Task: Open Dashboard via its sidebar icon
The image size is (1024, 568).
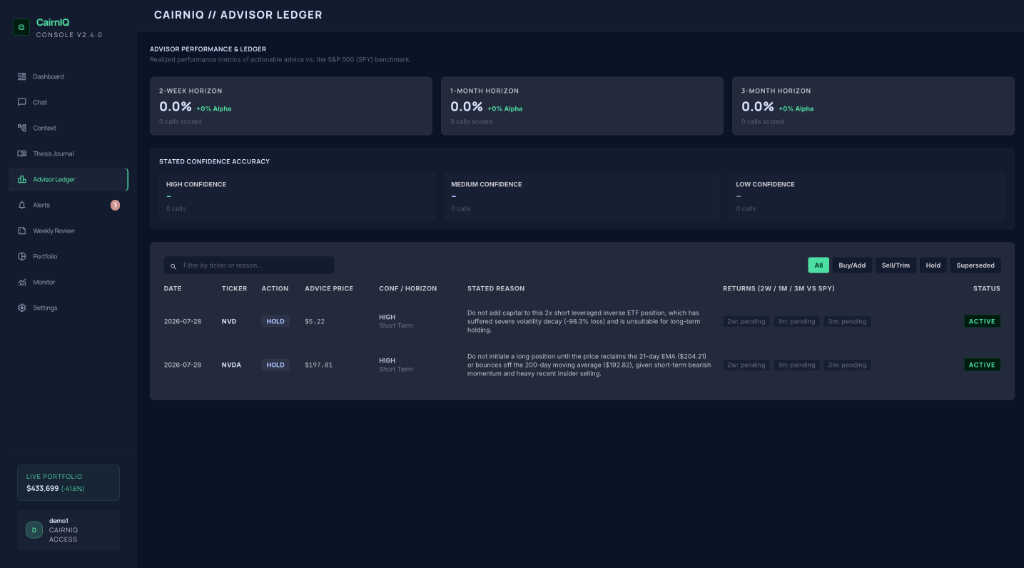Action: click(22, 76)
